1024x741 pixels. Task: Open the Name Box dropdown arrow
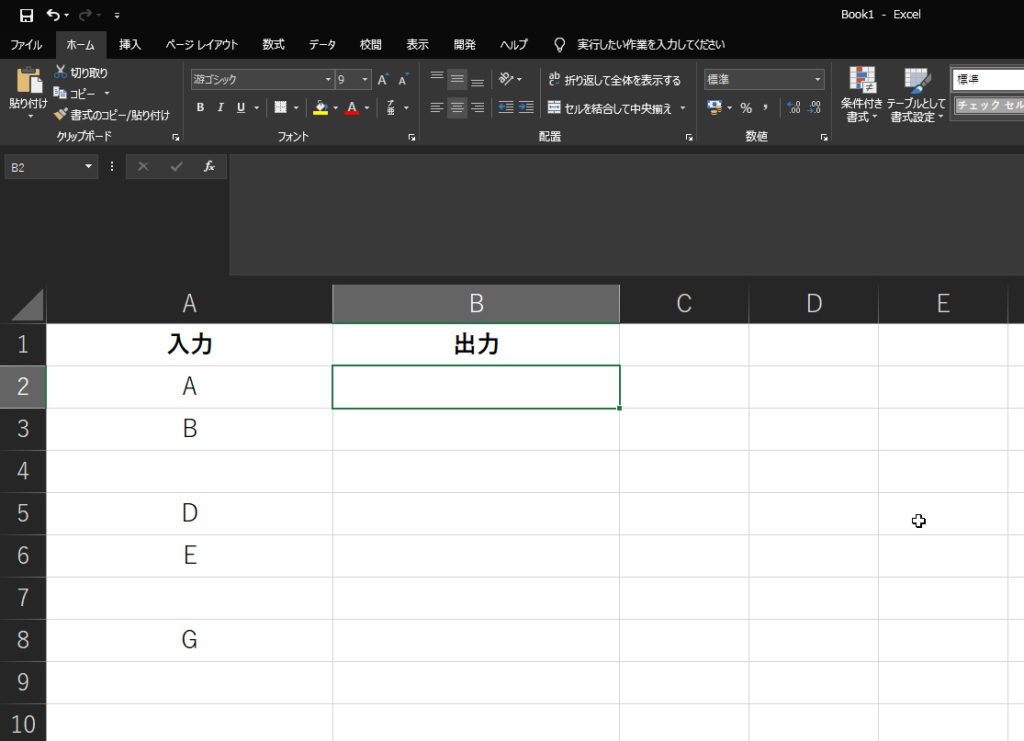coord(89,167)
